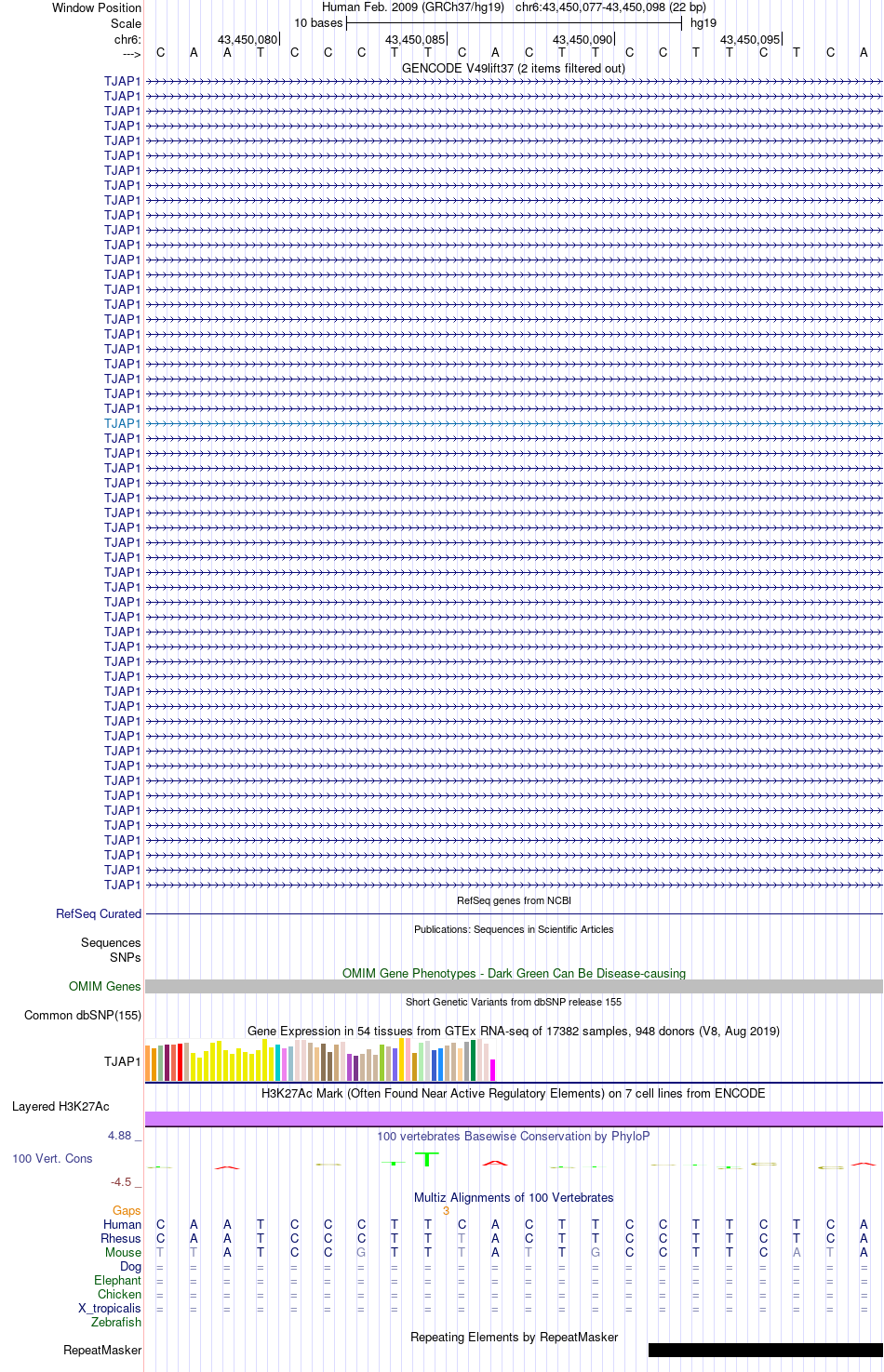Image resolution: width=884 pixels, height=1372 pixels.
Task: Select the Dog alignment row label
Action: coord(130,1266)
